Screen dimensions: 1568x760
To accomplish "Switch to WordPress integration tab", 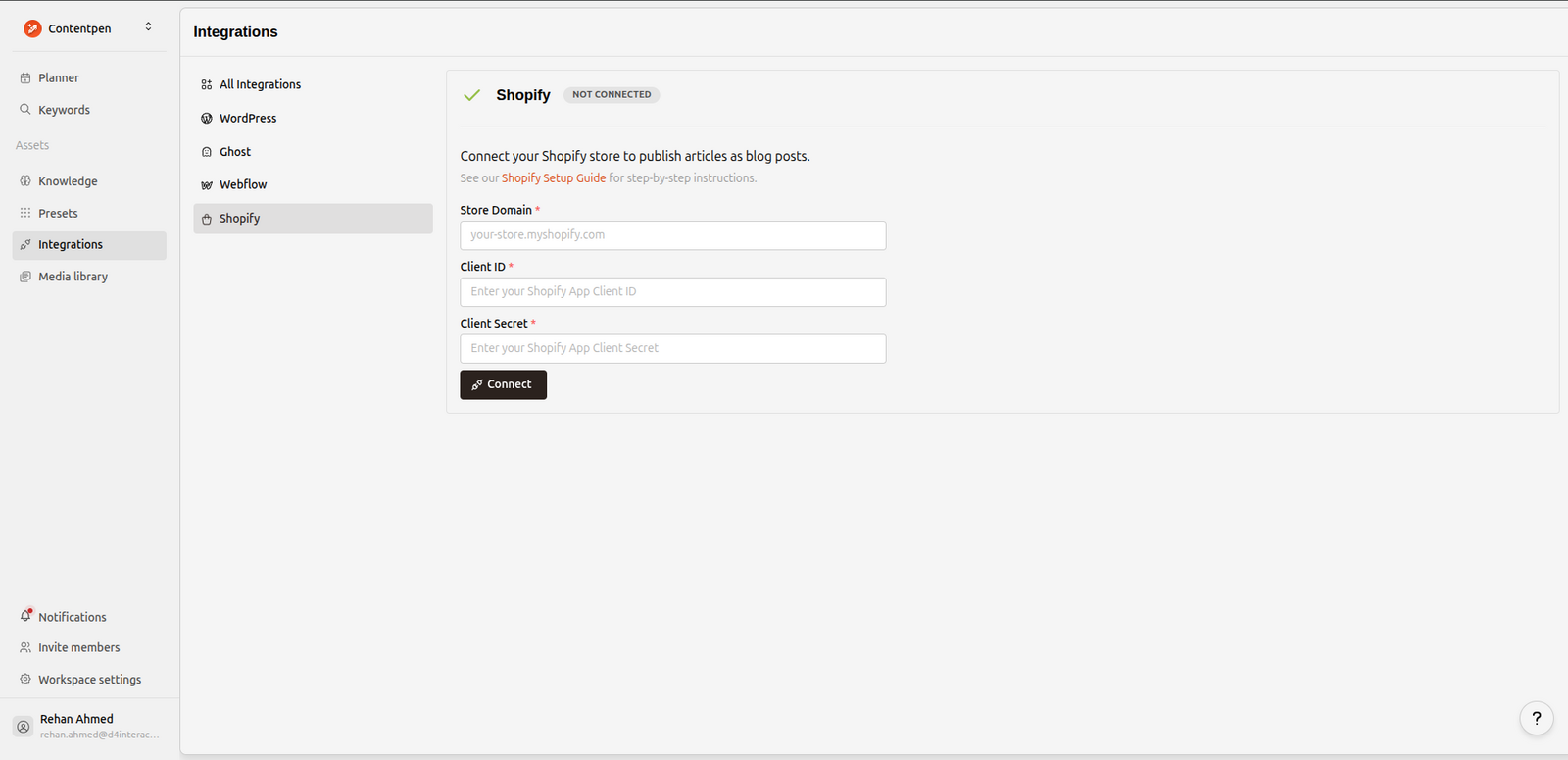I will point(248,118).
